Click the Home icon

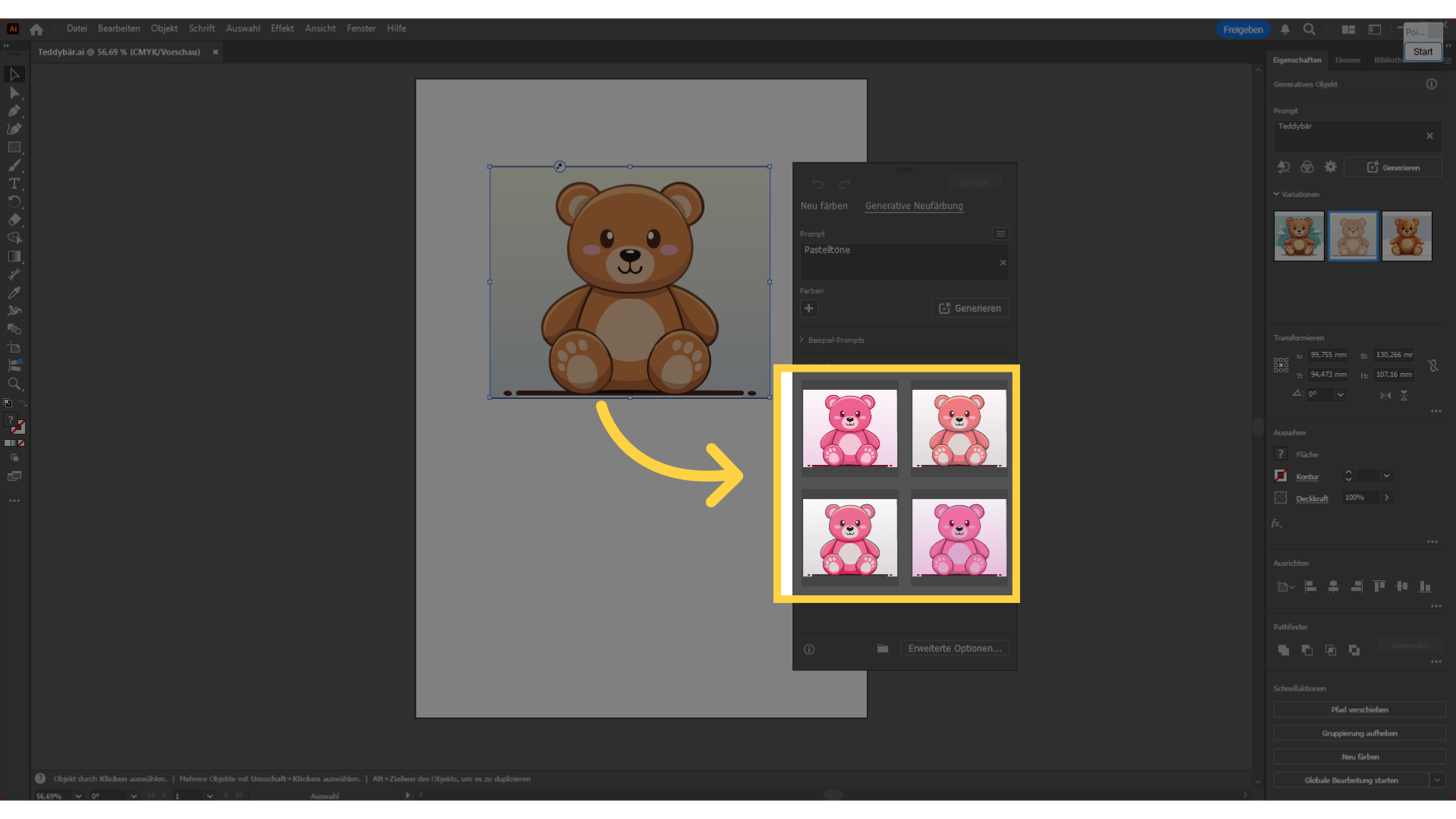coord(36,29)
